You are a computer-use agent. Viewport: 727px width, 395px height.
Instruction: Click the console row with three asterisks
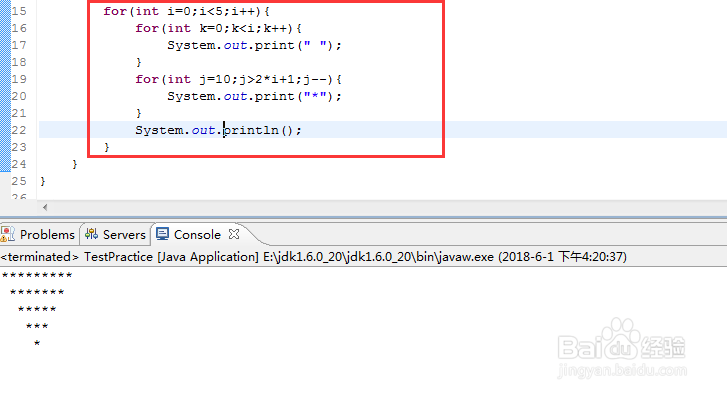pyautogui.click(x=37, y=326)
